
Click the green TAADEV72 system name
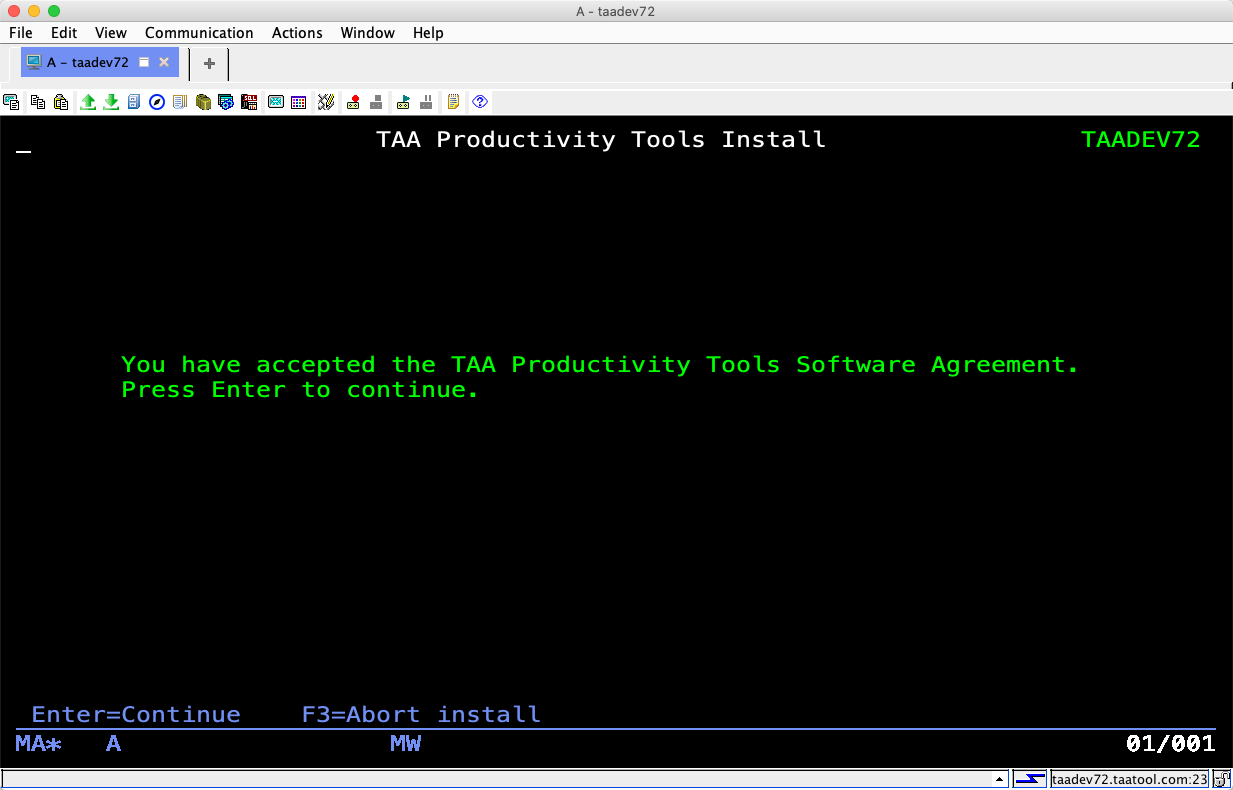(1141, 140)
